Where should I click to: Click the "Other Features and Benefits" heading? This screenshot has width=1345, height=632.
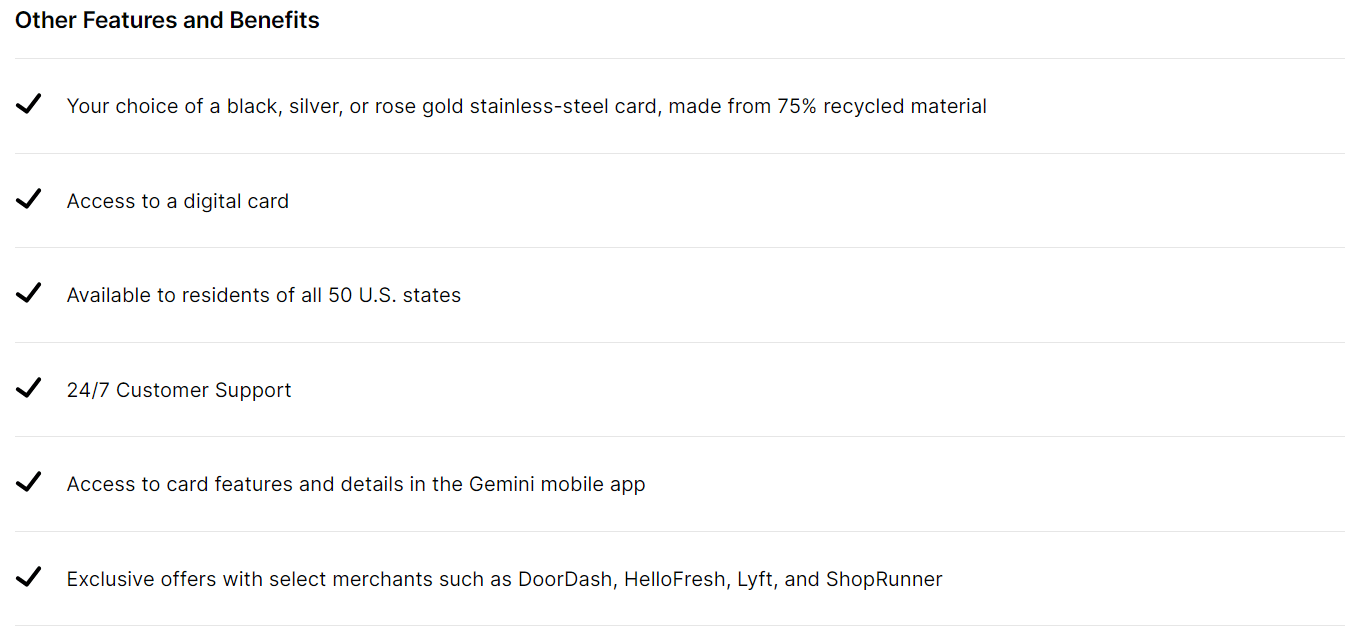pyautogui.click(x=167, y=21)
